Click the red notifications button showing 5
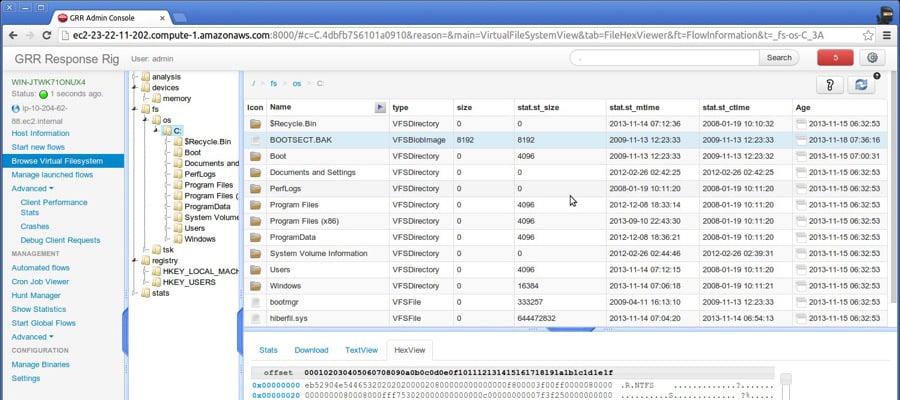The width and height of the screenshot is (900, 400). point(835,57)
